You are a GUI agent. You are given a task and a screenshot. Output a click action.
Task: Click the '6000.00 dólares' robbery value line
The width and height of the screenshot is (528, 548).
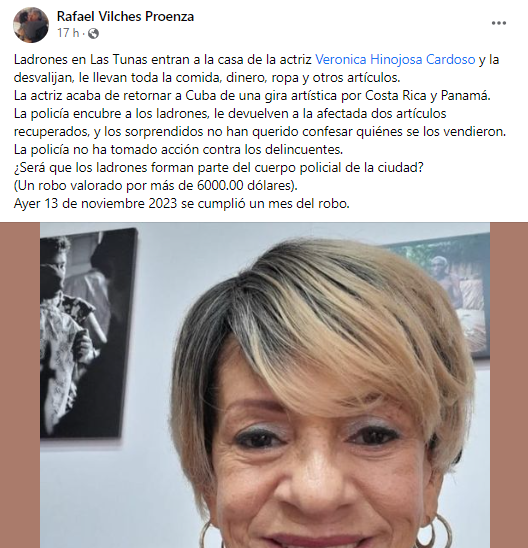tap(155, 185)
